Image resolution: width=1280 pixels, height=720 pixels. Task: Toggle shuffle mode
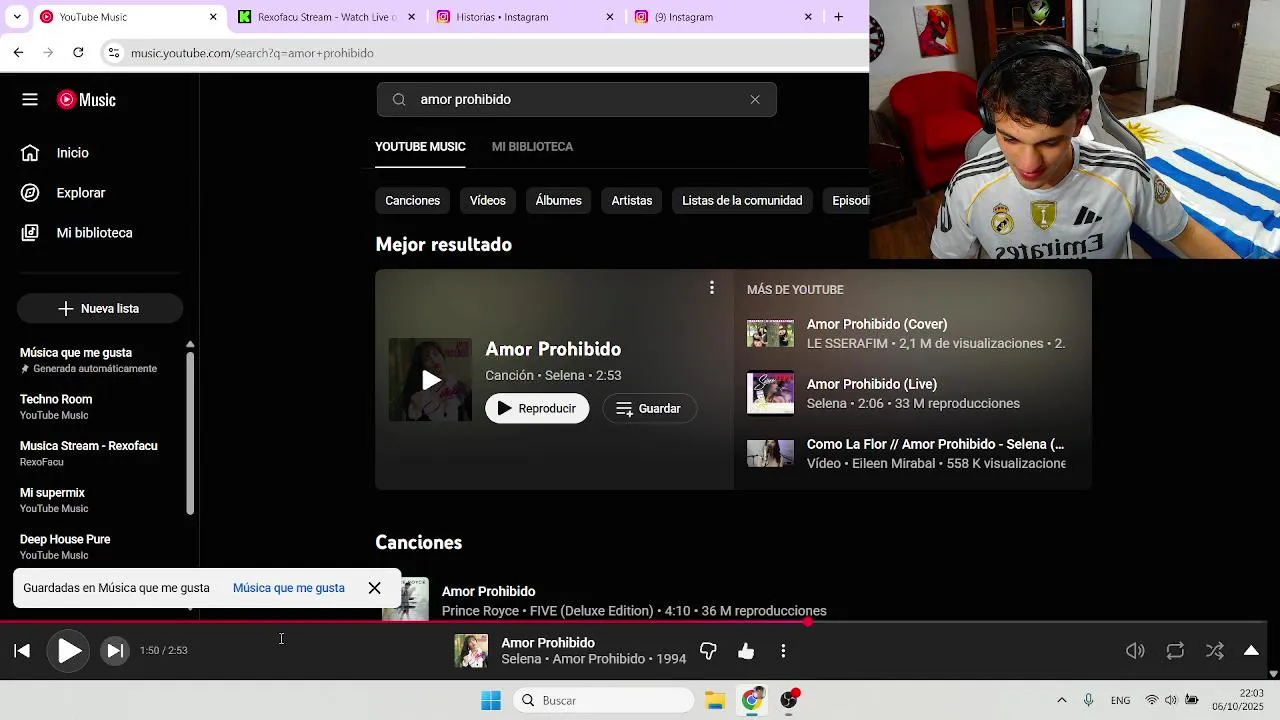click(x=1215, y=651)
